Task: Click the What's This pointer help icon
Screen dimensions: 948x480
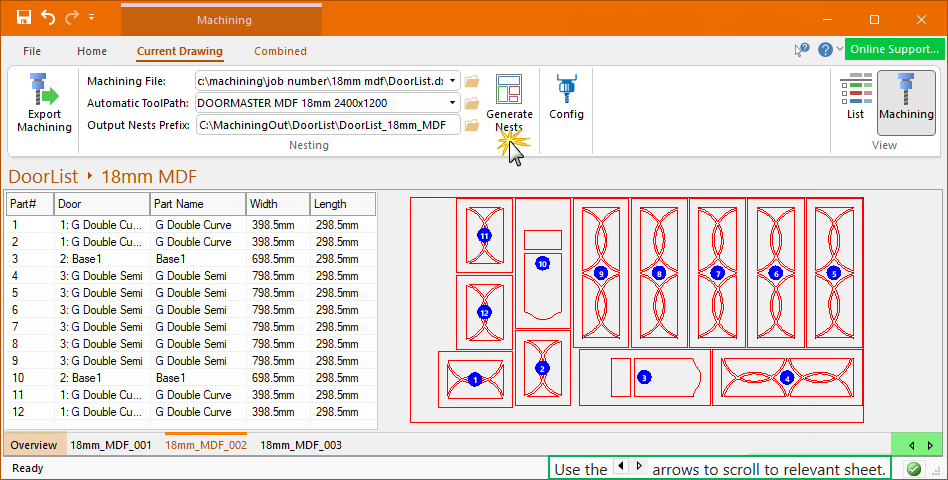Action: pyautogui.click(x=802, y=50)
